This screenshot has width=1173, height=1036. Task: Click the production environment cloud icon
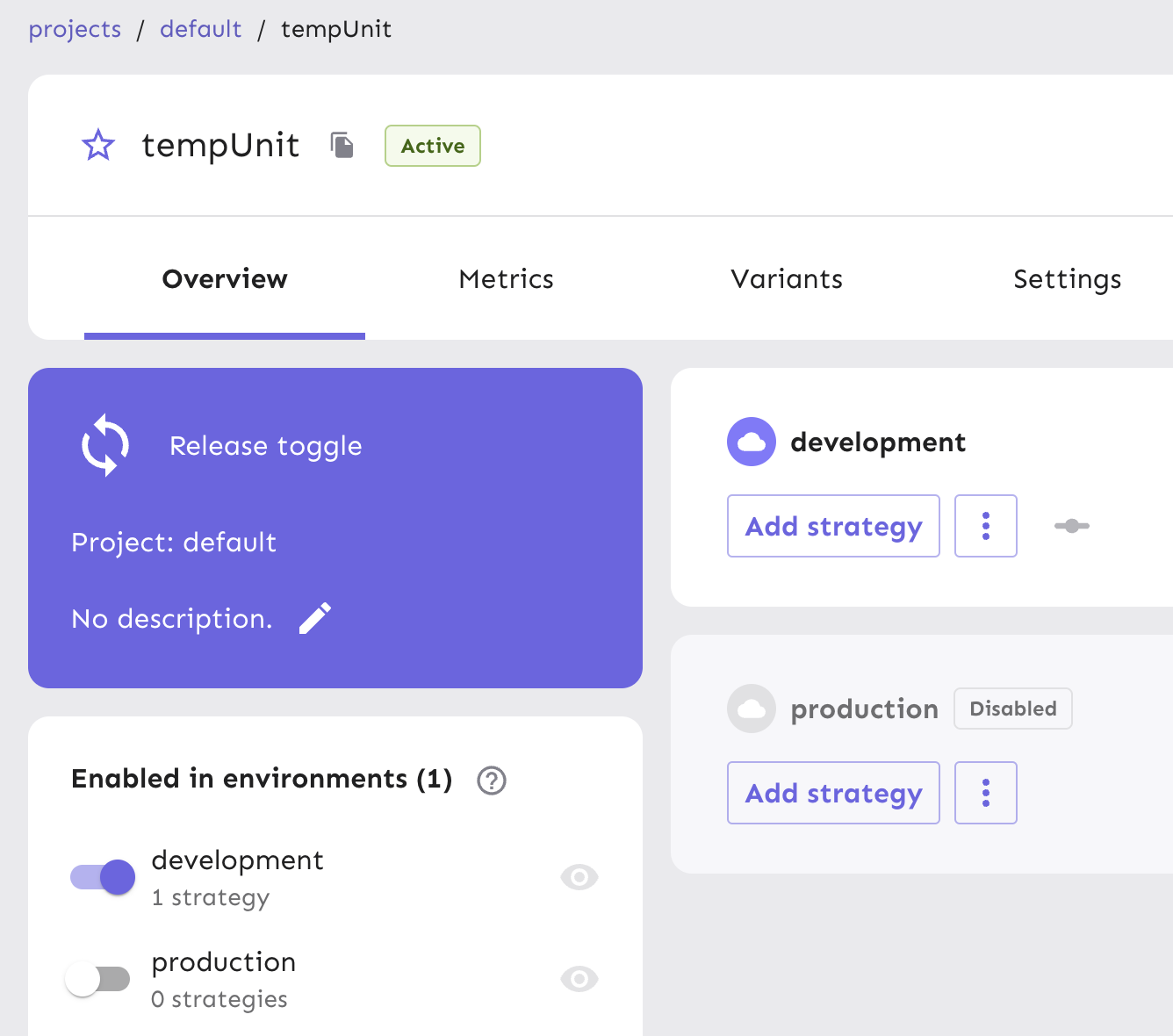point(751,709)
